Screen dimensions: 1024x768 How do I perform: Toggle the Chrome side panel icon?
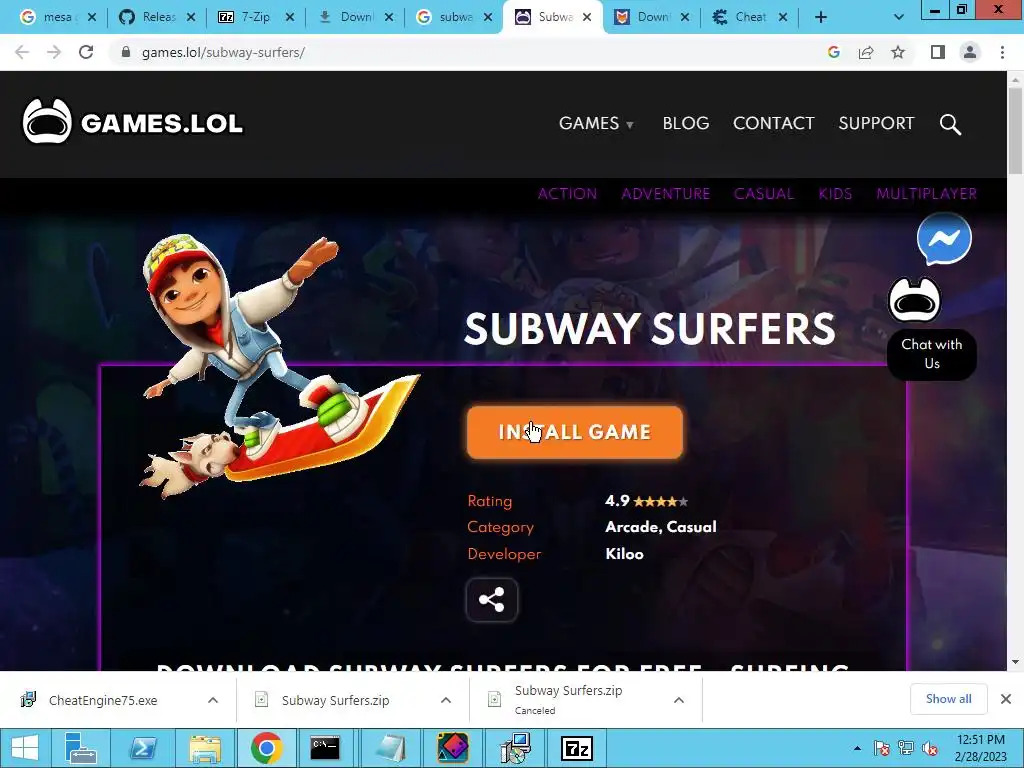click(x=938, y=52)
